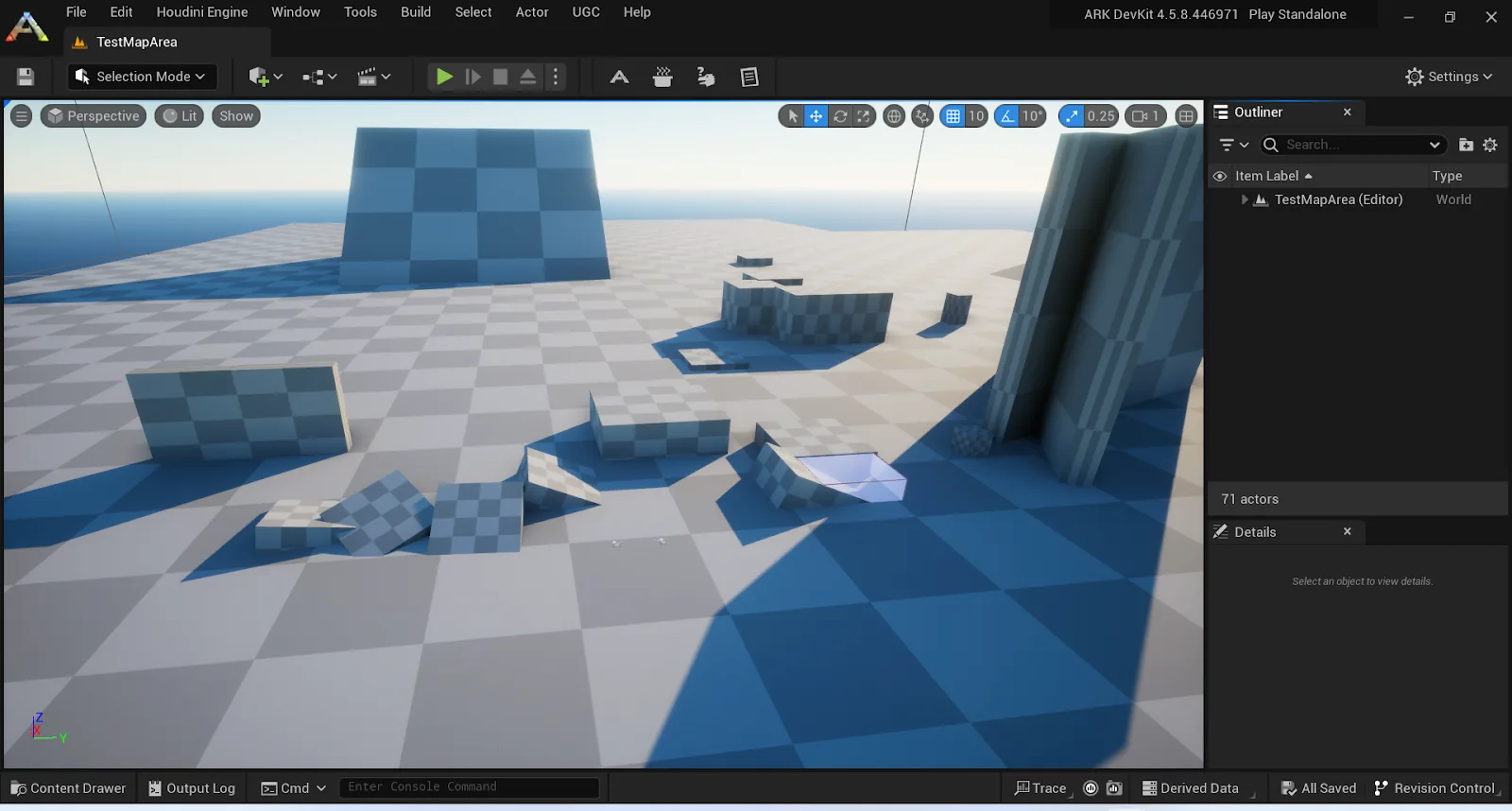Activate the translate move gizmo tool
The height and width of the screenshot is (811, 1512).
click(816, 116)
